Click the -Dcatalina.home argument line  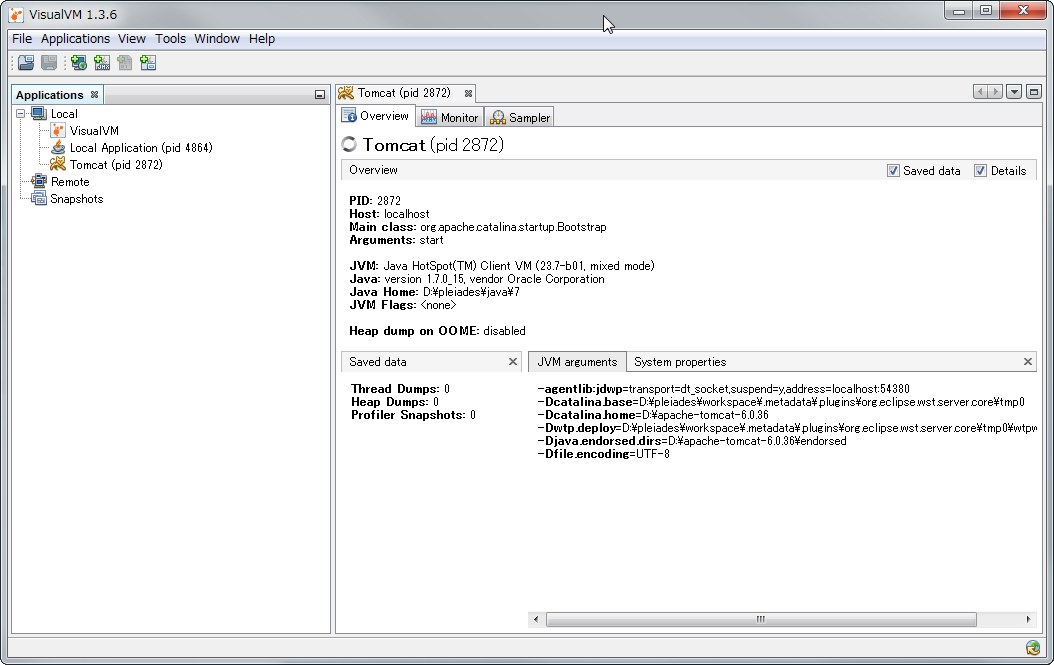[653, 415]
